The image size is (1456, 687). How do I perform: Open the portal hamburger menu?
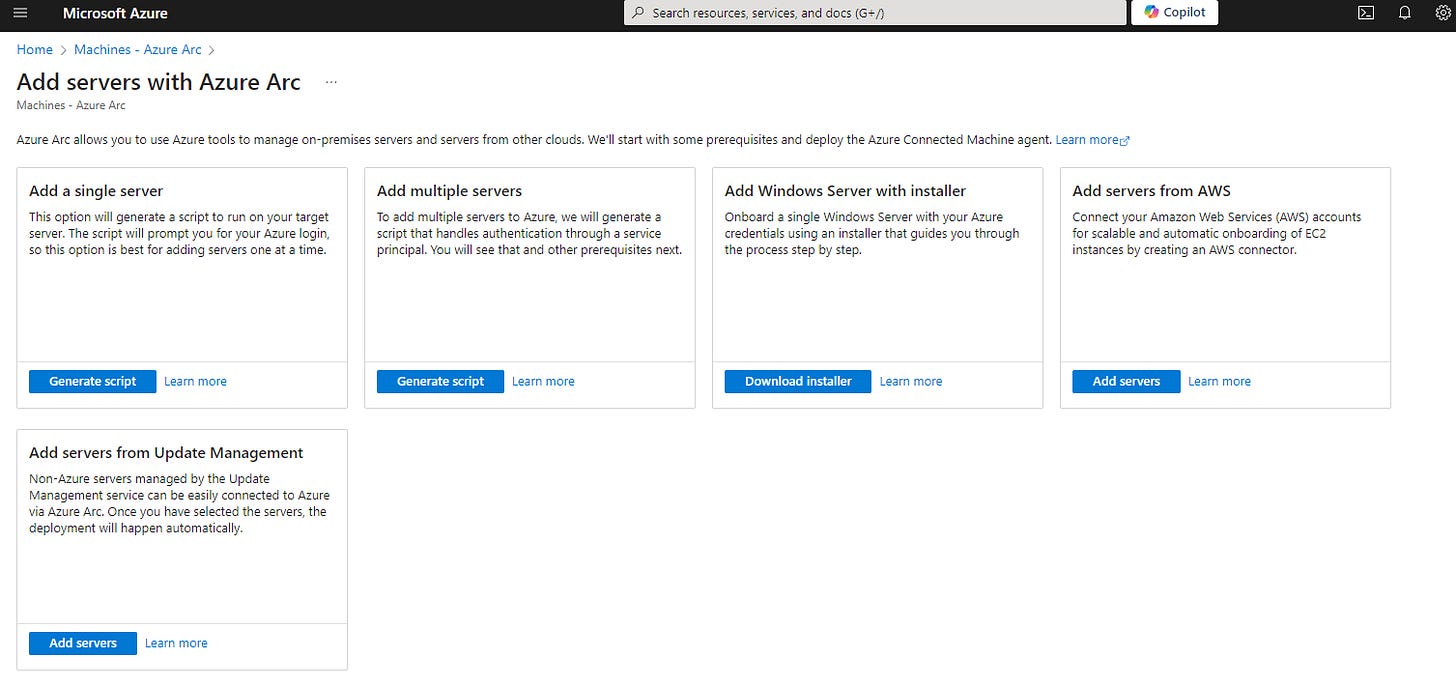click(x=20, y=13)
